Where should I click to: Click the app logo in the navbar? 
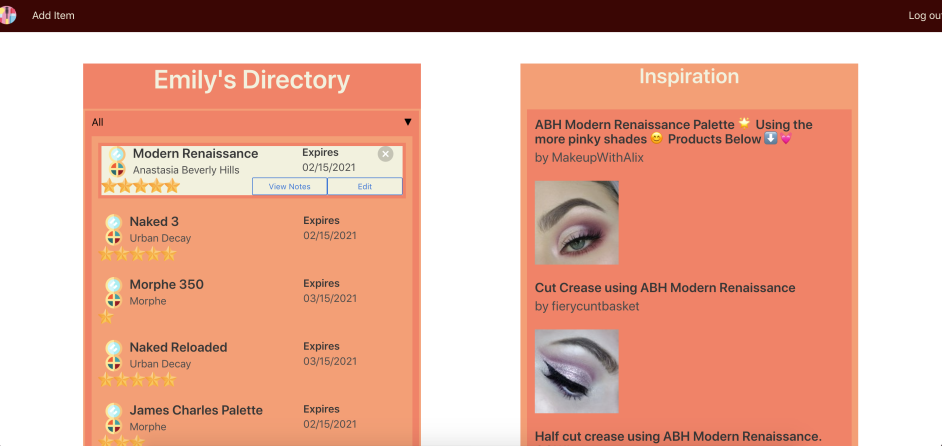7,15
